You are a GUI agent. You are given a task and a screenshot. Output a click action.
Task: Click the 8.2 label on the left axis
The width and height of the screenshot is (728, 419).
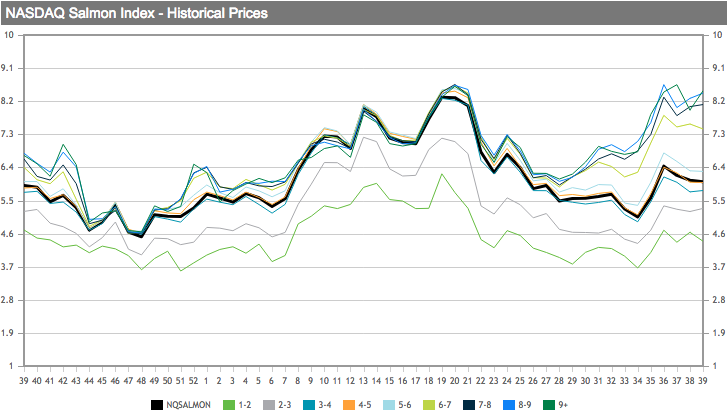[x=8, y=101]
